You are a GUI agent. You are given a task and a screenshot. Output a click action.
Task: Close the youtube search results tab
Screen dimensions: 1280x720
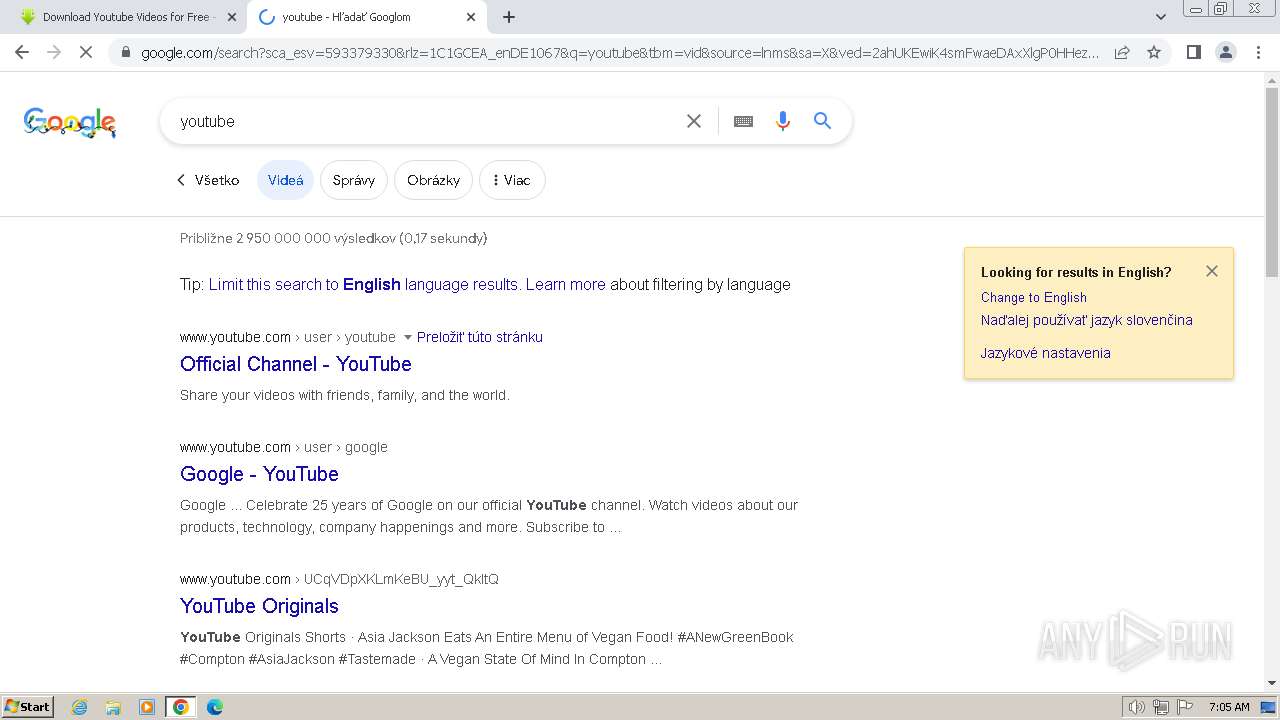tap(471, 17)
